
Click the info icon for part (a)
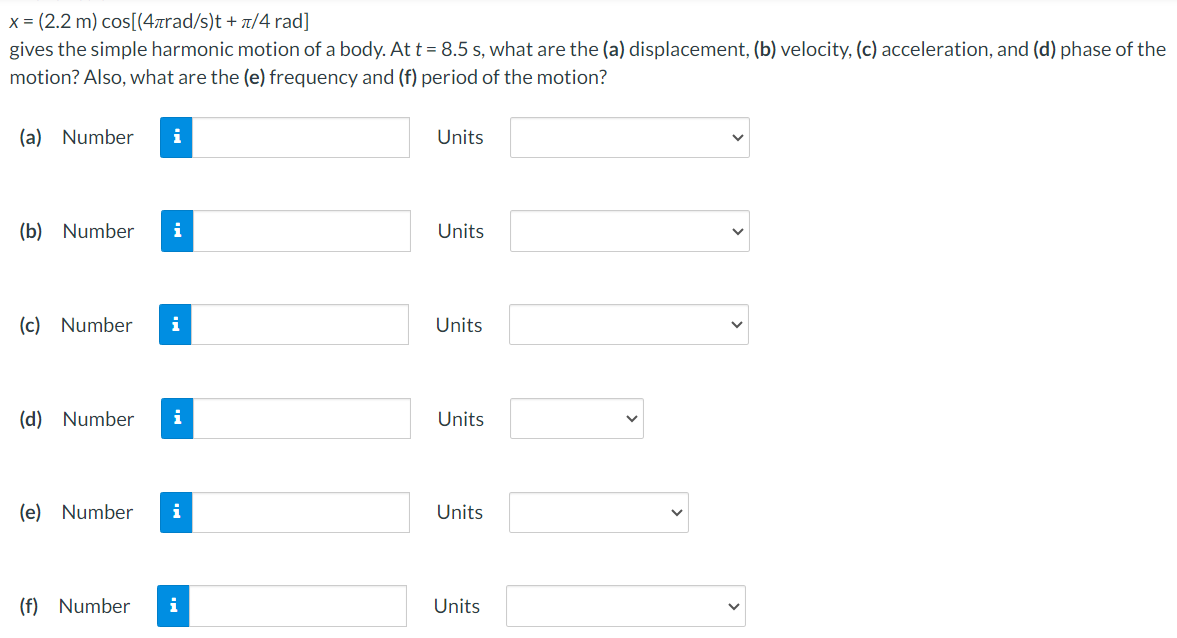click(176, 137)
